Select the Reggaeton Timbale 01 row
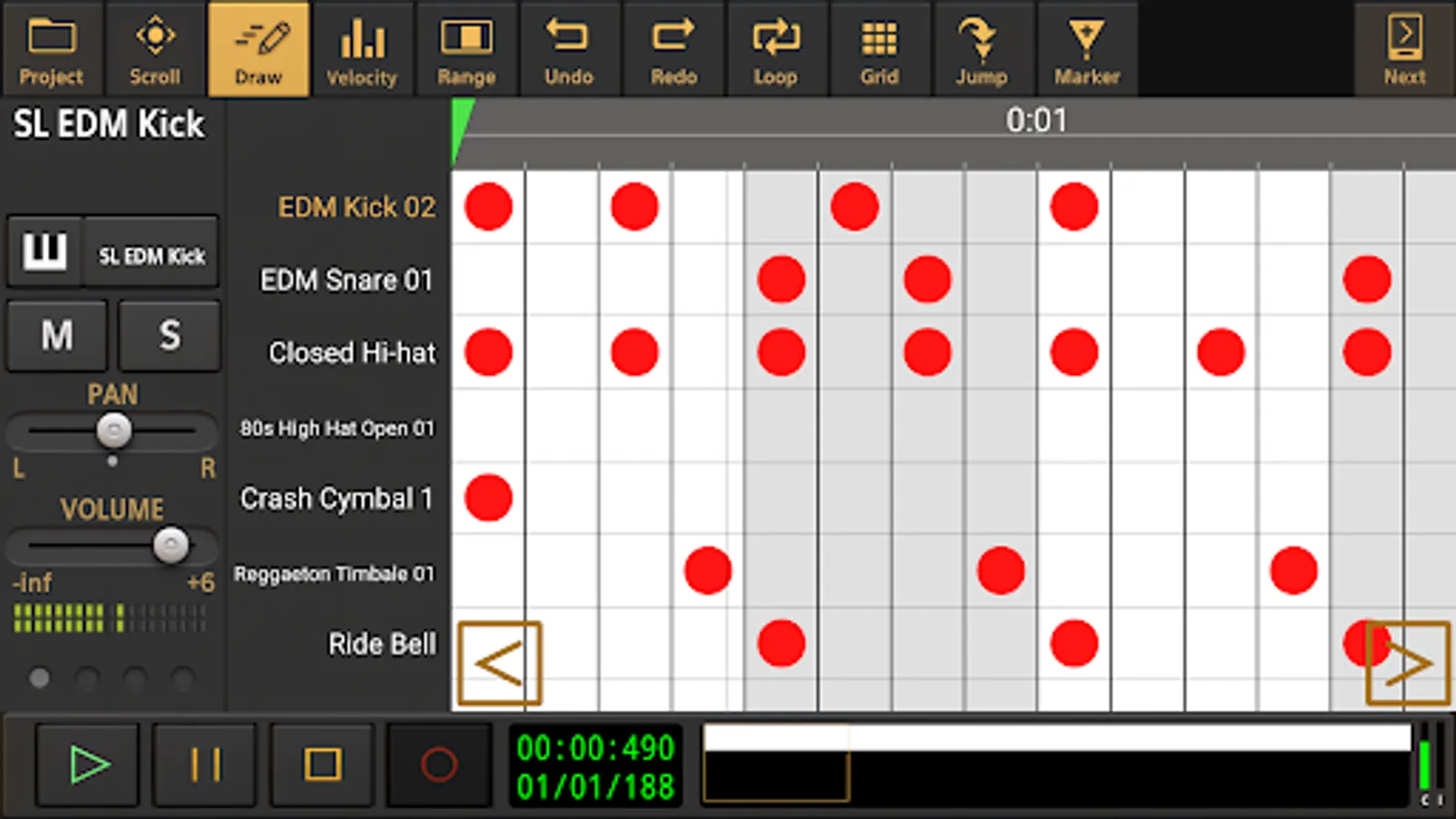This screenshot has height=819, width=1456. pyautogui.click(x=334, y=573)
